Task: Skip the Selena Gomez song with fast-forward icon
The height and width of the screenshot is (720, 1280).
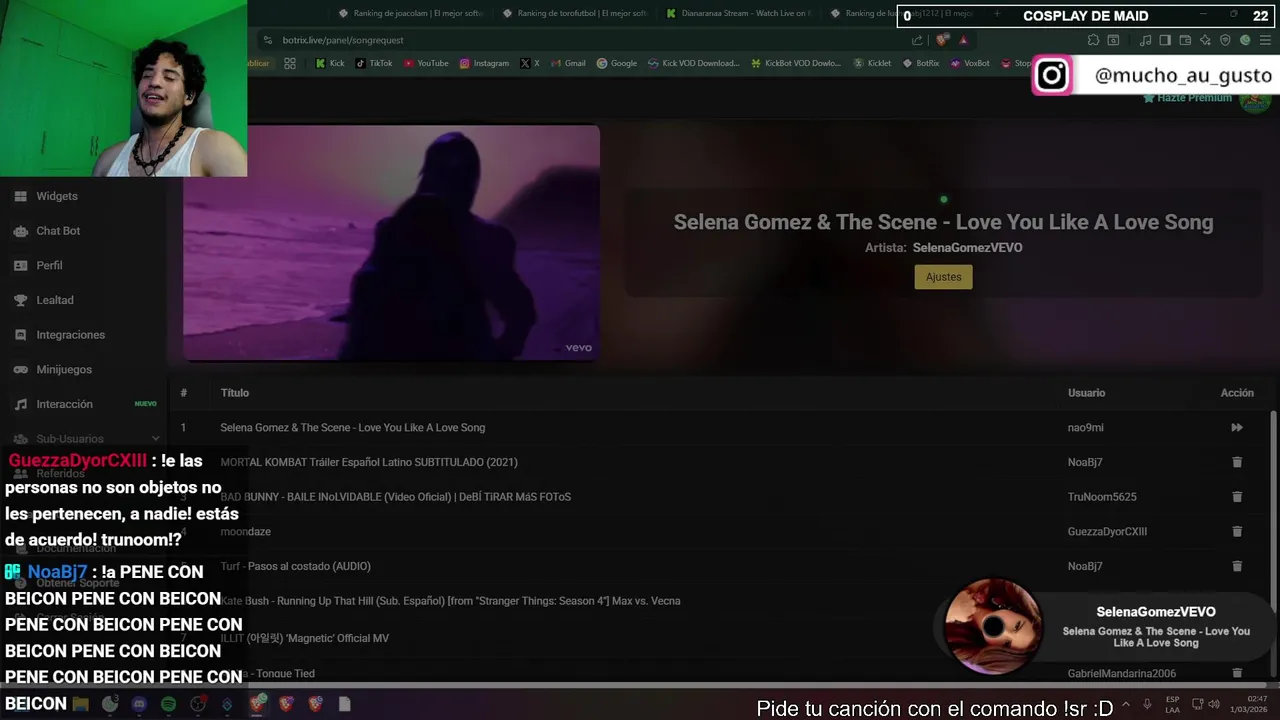Action: pos(1237,427)
